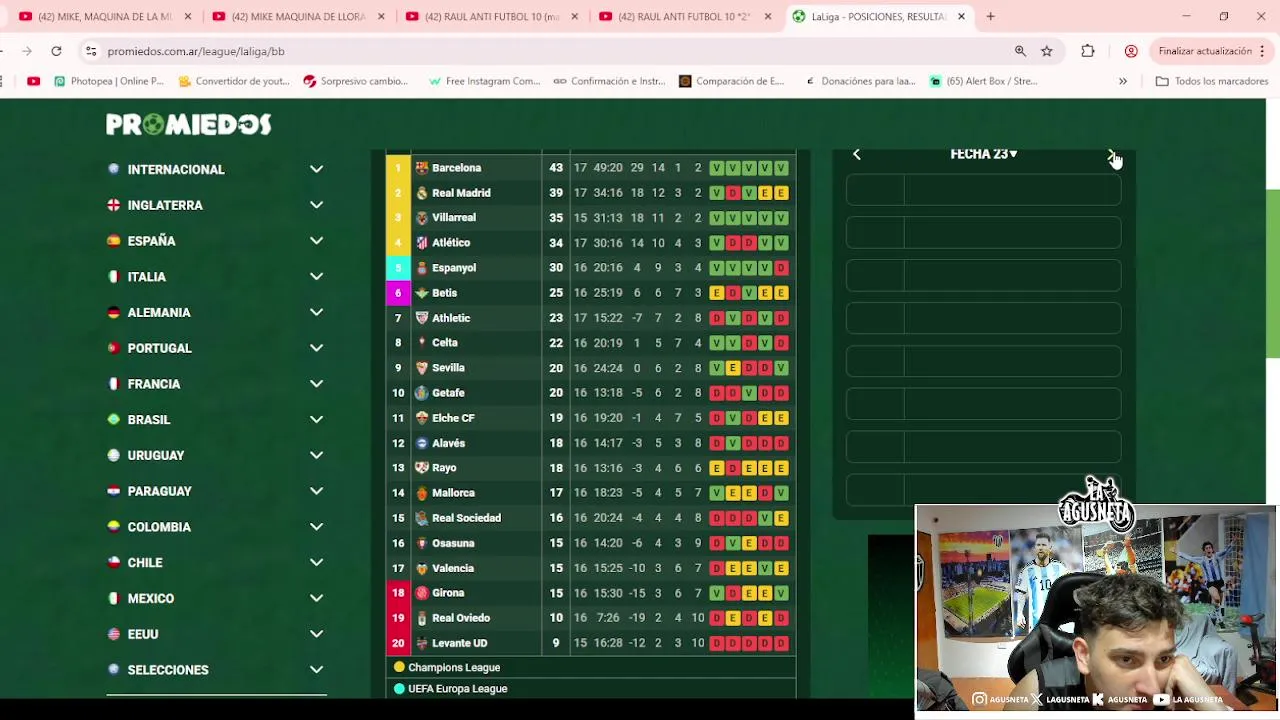Click the browser forward arrow
Viewport: 1280px width, 720px height.
point(26,51)
